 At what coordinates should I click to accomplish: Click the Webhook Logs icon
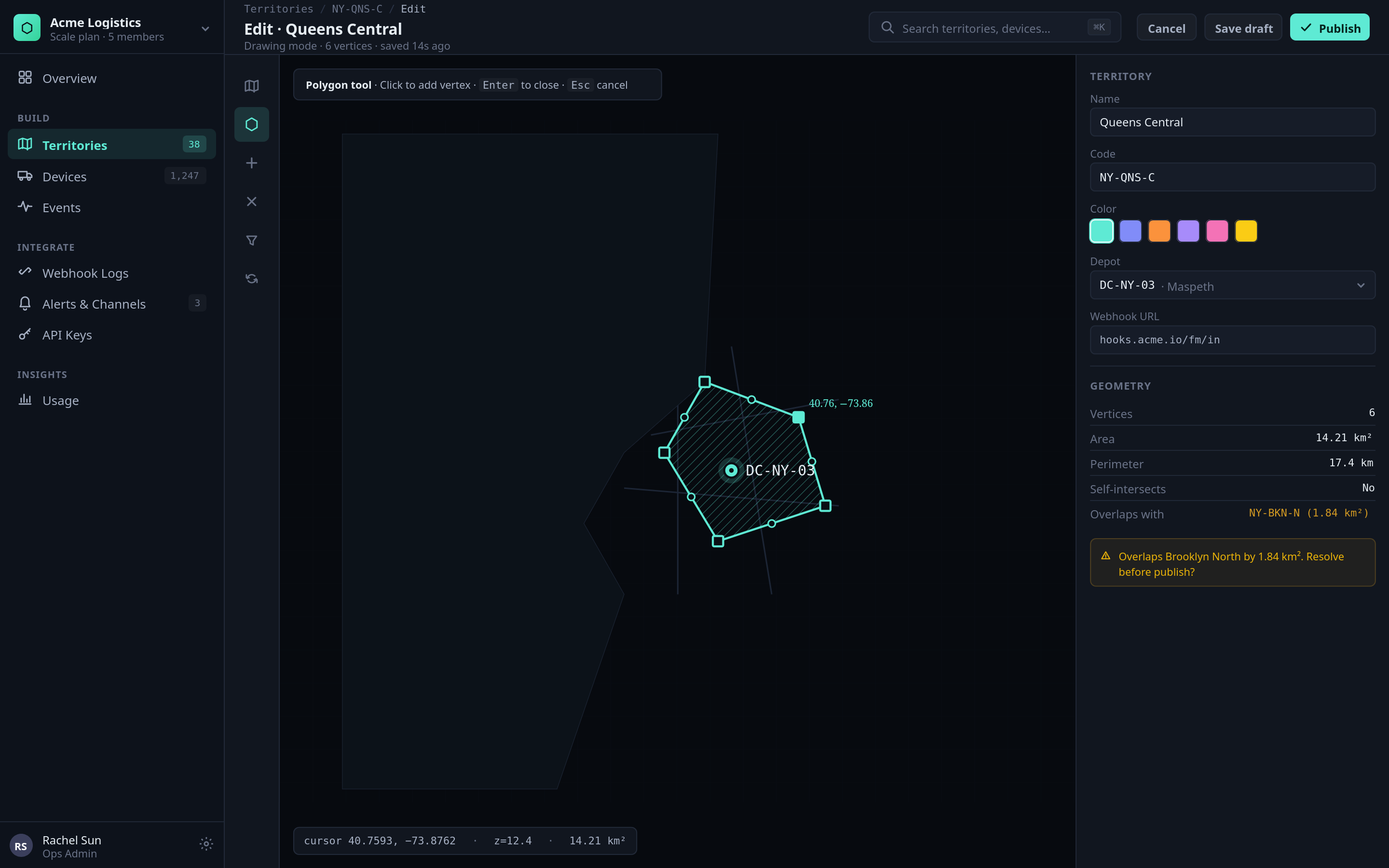[25, 272]
